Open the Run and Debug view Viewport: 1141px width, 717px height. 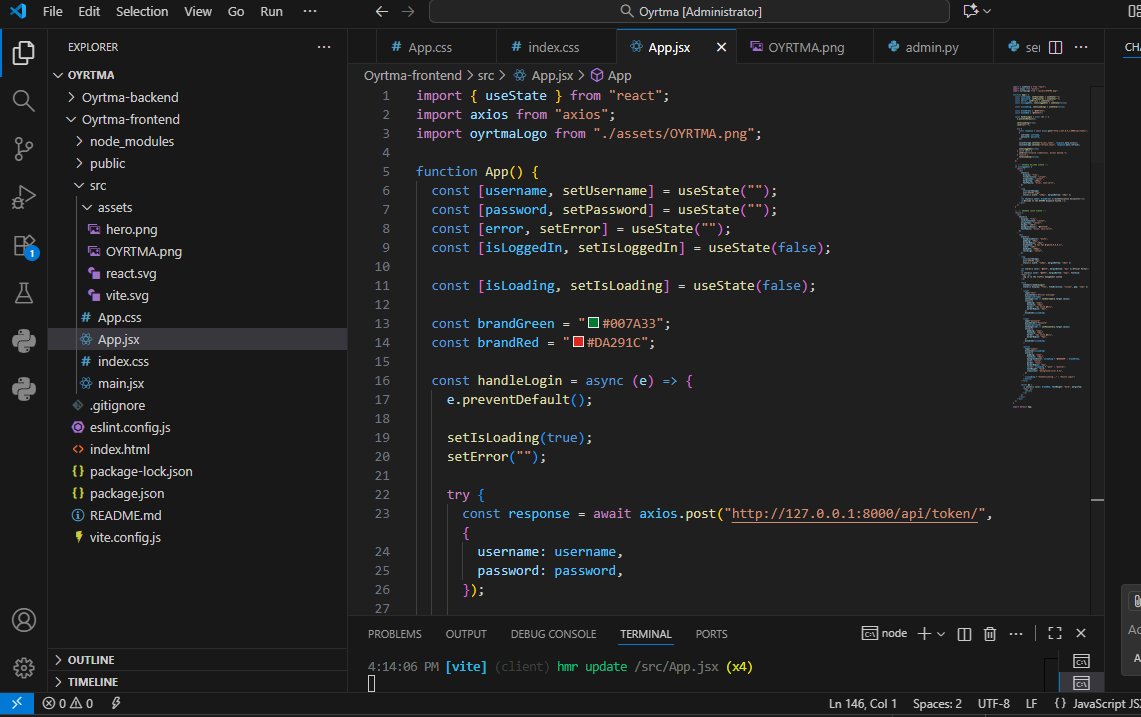23,197
